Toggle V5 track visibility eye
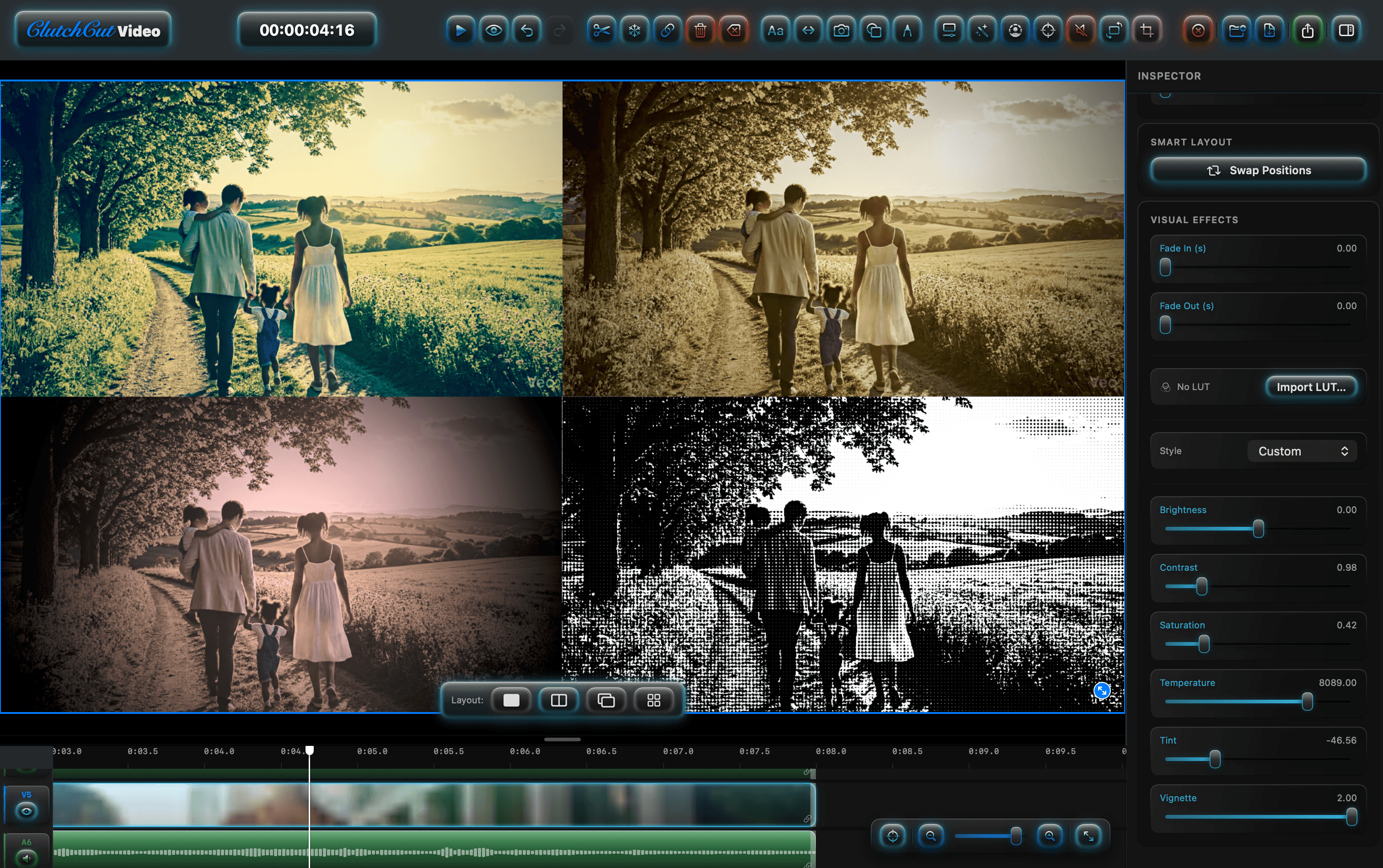1383x868 pixels. click(27, 811)
